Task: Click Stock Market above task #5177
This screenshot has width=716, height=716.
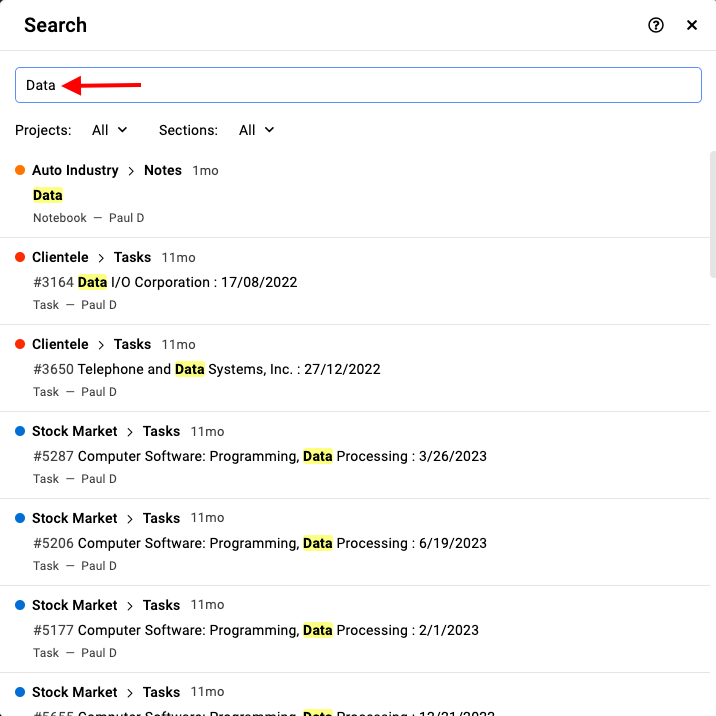Action: pos(74,605)
